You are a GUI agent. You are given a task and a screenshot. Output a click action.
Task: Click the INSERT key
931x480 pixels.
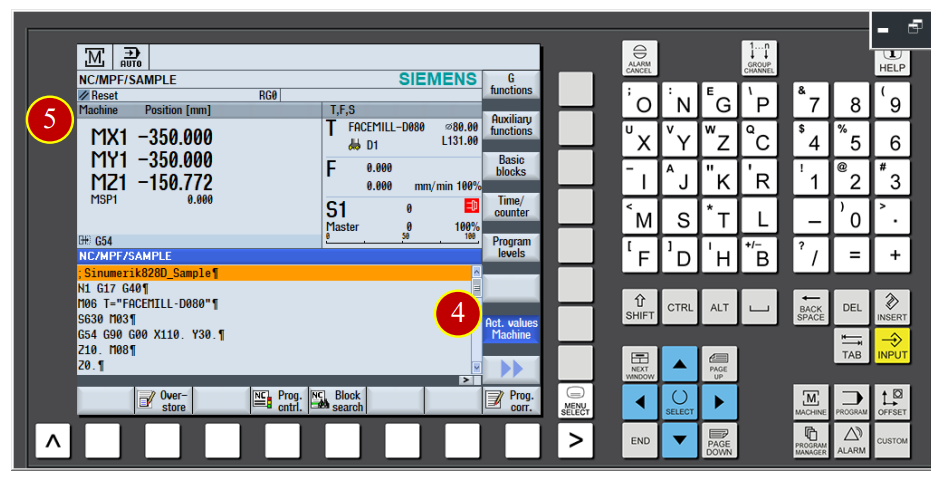click(x=892, y=308)
